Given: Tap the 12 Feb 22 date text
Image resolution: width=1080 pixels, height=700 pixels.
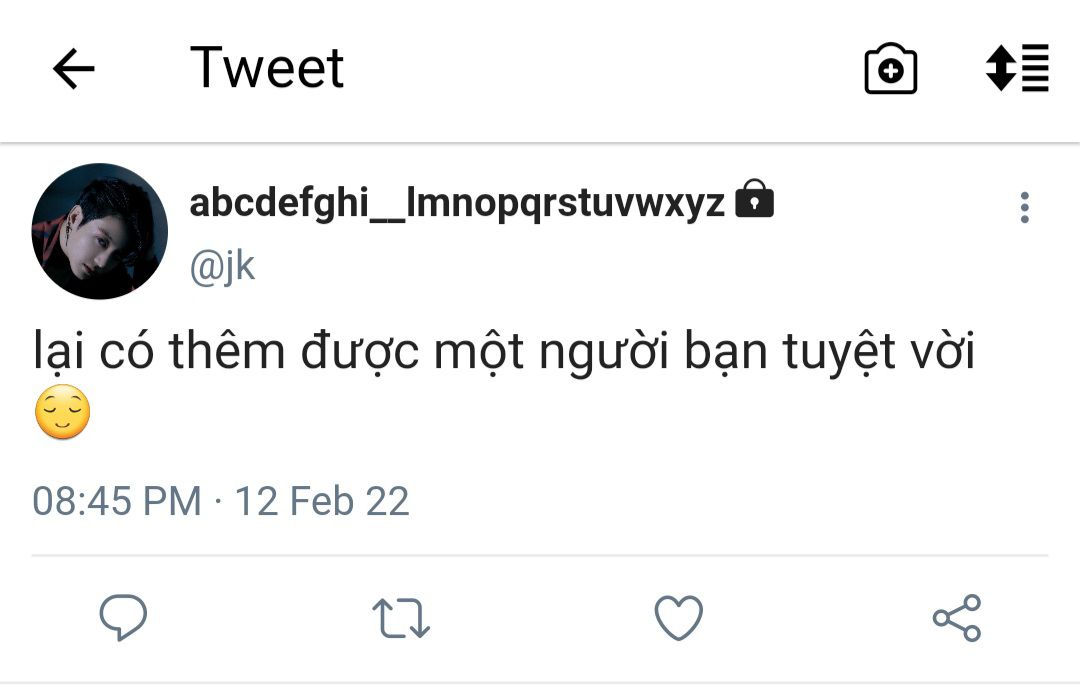Looking at the screenshot, I should coord(322,501).
